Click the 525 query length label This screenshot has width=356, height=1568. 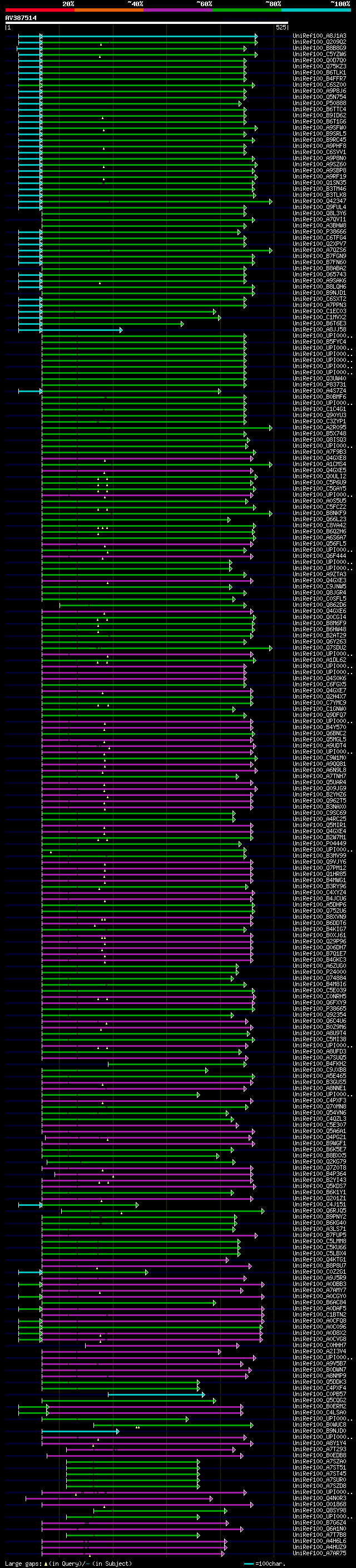point(281,27)
